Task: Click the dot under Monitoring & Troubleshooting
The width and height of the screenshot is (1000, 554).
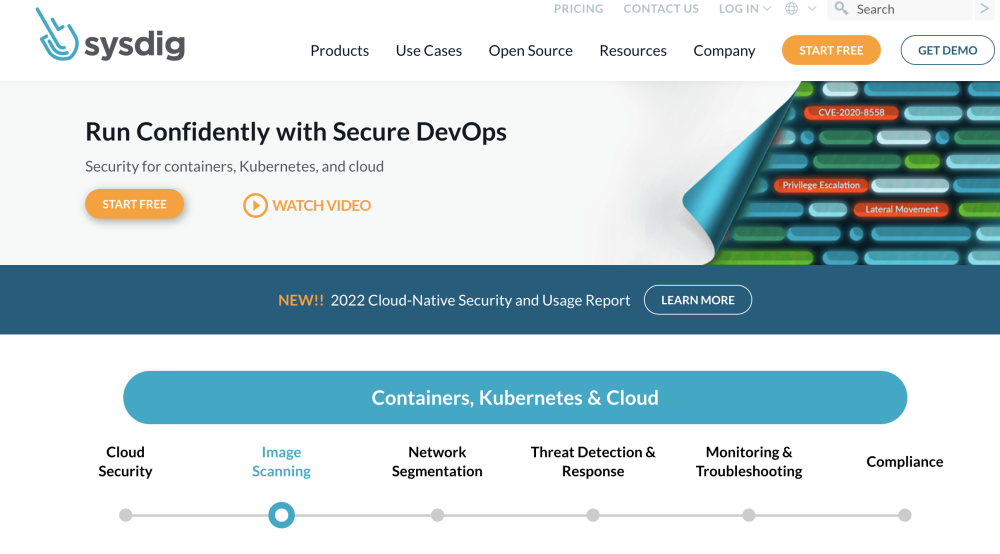Action: coord(749,515)
